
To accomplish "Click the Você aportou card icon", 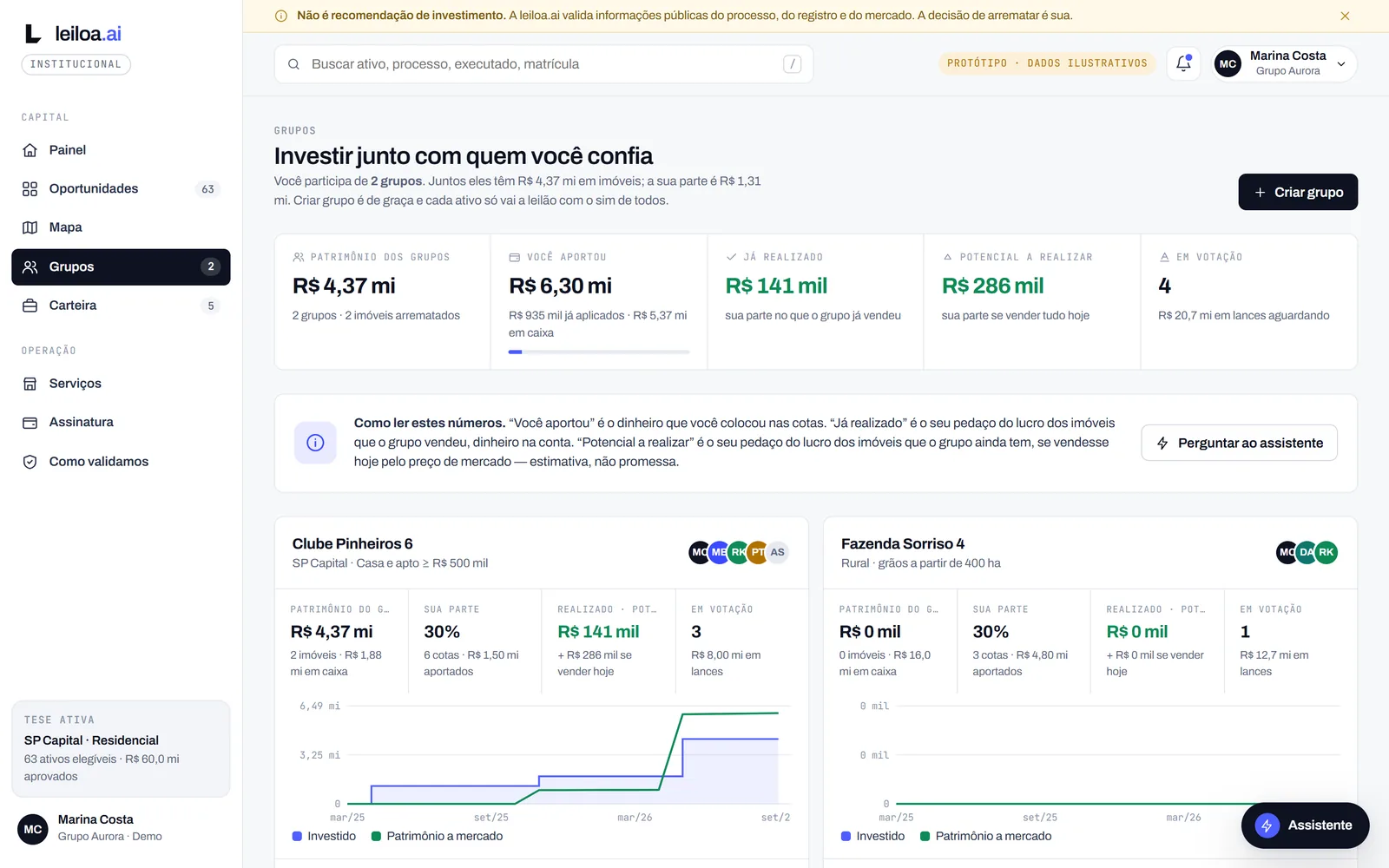I will click(x=515, y=257).
